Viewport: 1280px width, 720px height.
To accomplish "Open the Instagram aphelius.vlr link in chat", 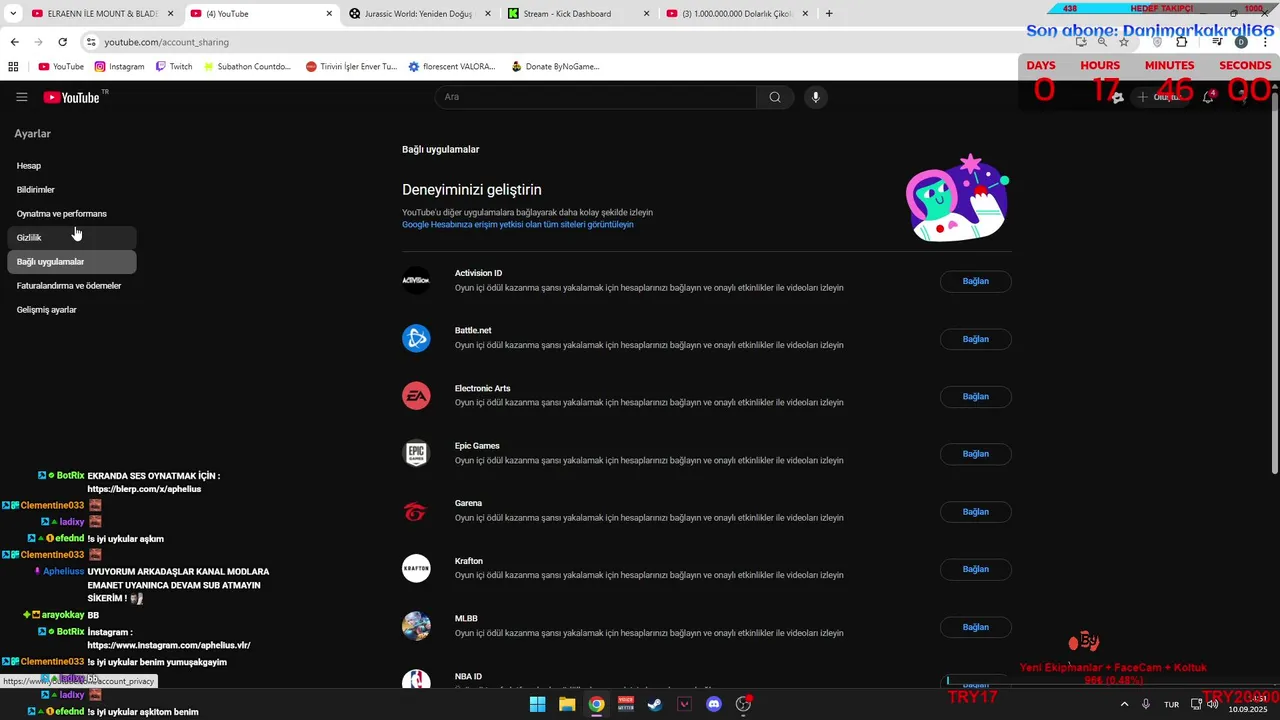I will [168, 645].
